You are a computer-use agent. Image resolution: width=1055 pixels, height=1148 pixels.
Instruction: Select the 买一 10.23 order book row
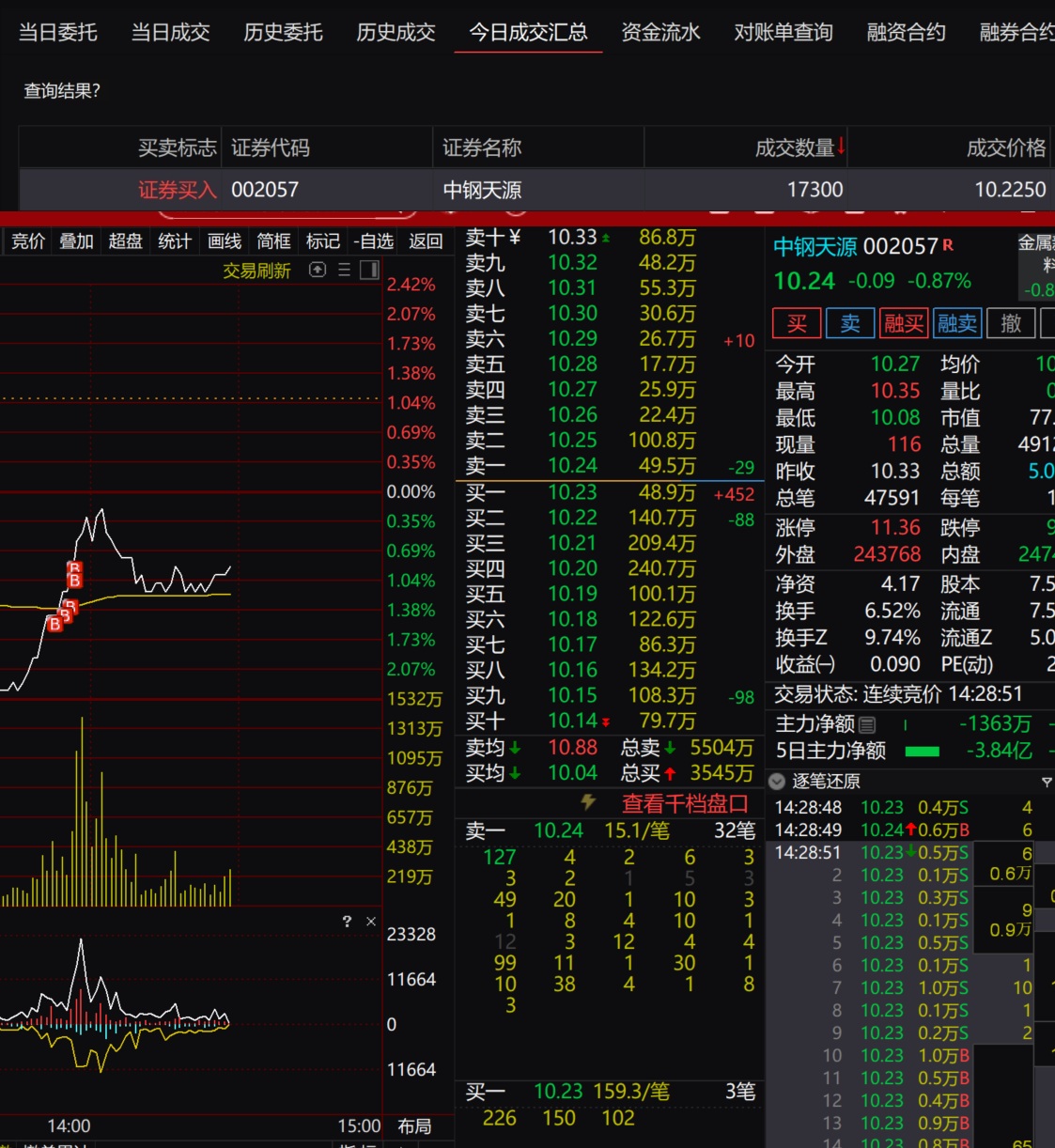[609, 492]
